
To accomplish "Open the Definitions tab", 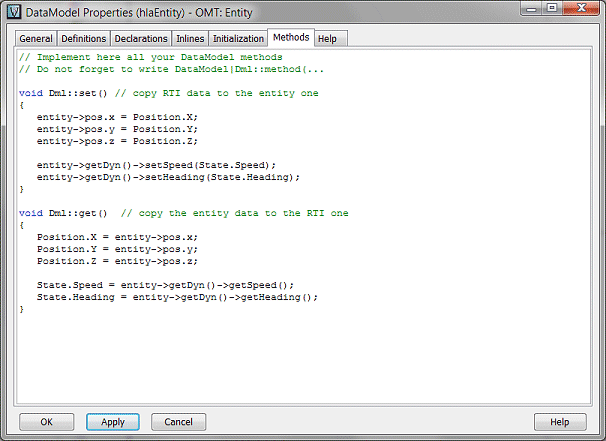I will [84, 38].
